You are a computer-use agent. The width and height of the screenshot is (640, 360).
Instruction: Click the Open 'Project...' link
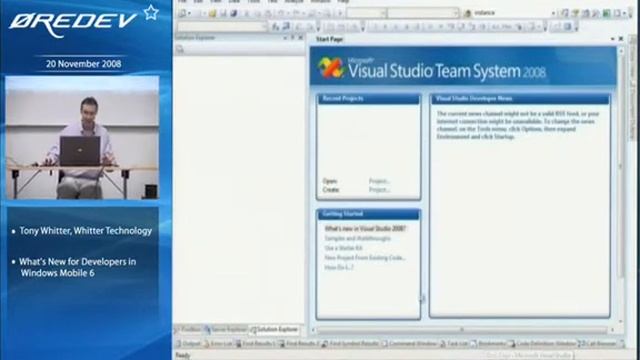[379, 181]
